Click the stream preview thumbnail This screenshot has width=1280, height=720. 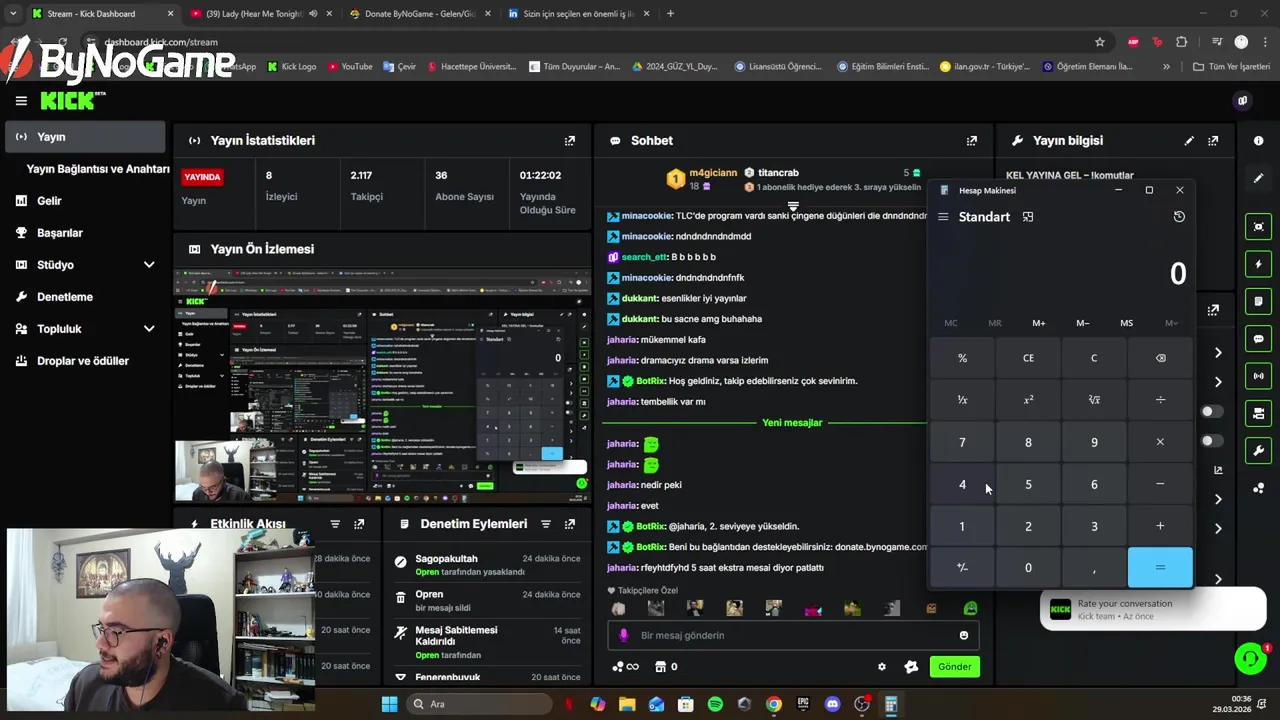click(x=382, y=386)
